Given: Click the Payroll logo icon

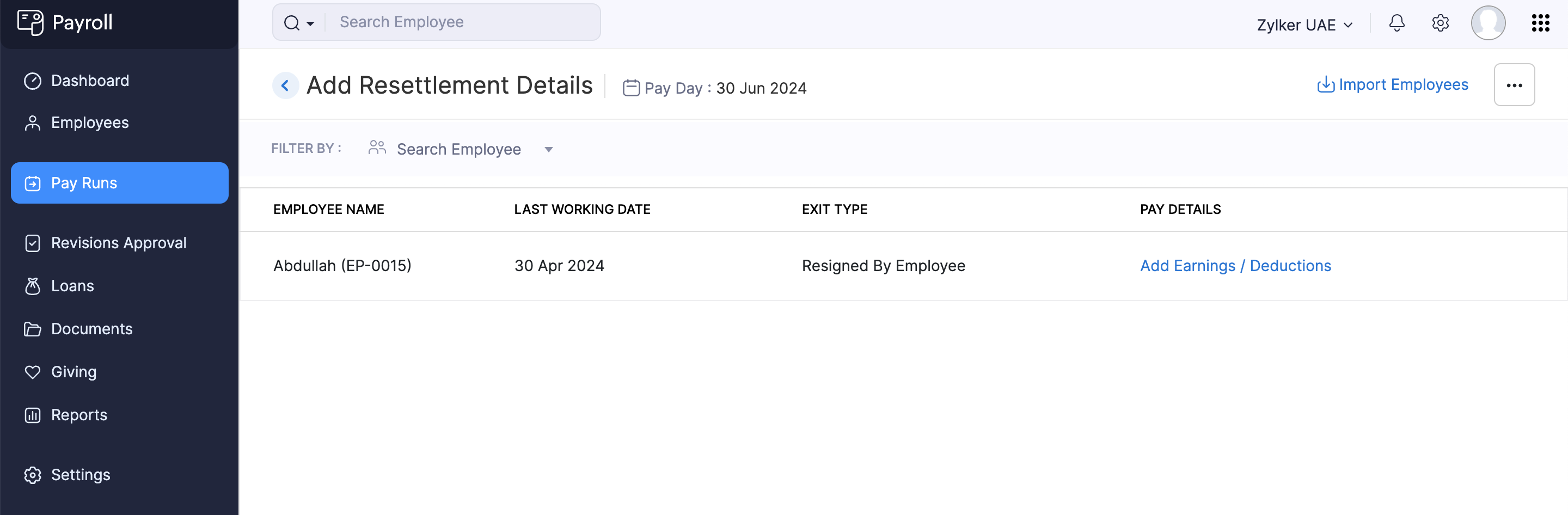Looking at the screenshot, I should [x=30, y=22].
